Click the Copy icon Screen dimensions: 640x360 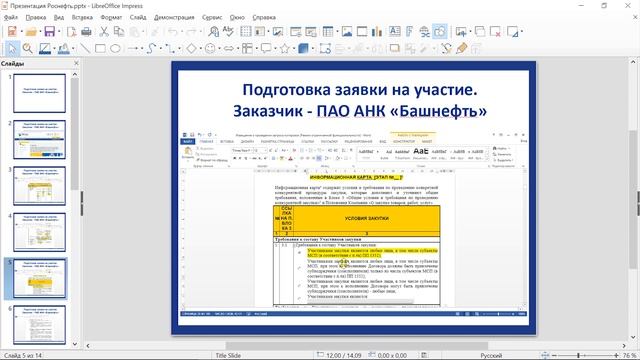coord(119,31)
